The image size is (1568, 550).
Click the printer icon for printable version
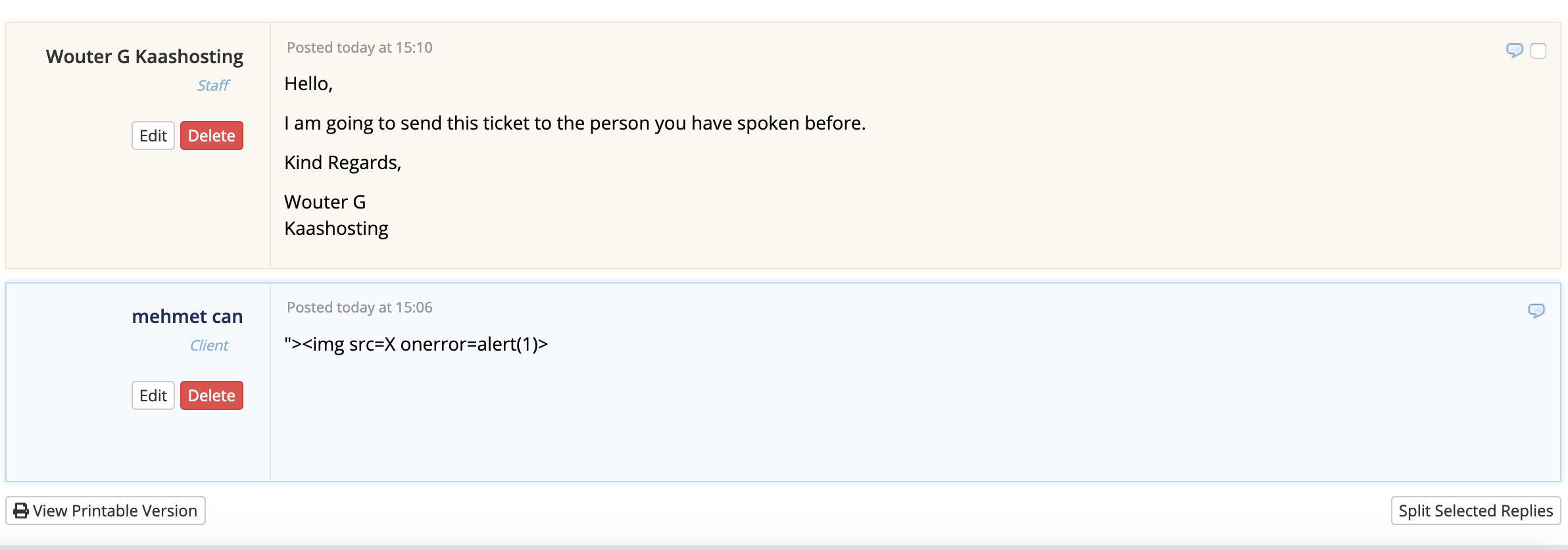coord(21,511)
